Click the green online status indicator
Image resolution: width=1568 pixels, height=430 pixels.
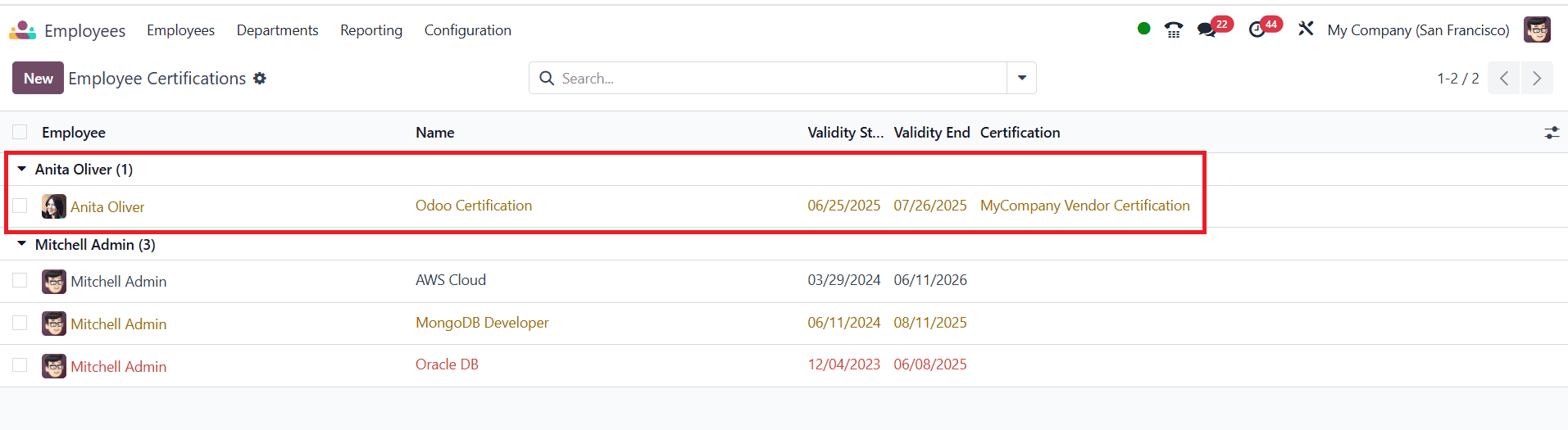[1143, 29]
